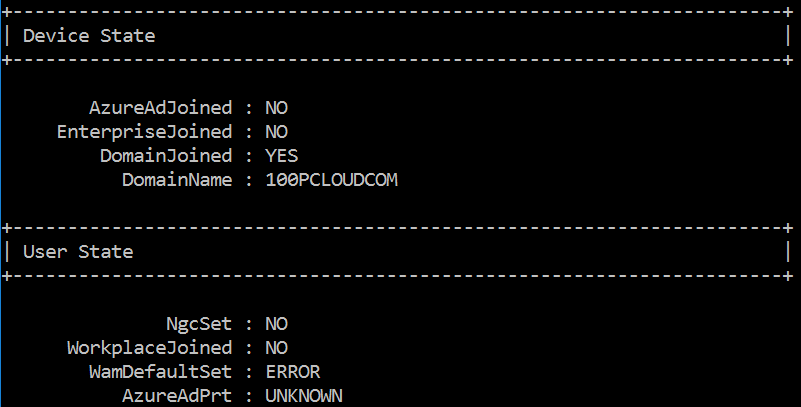Click the NO value beside EnterpriseJoined

tap(276, 132)
